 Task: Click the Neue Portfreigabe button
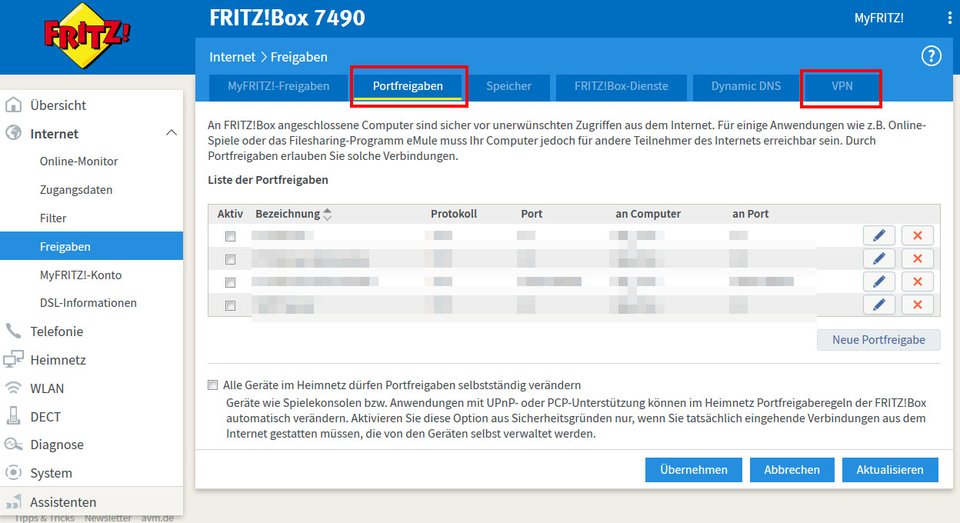(x=879, y=340)
